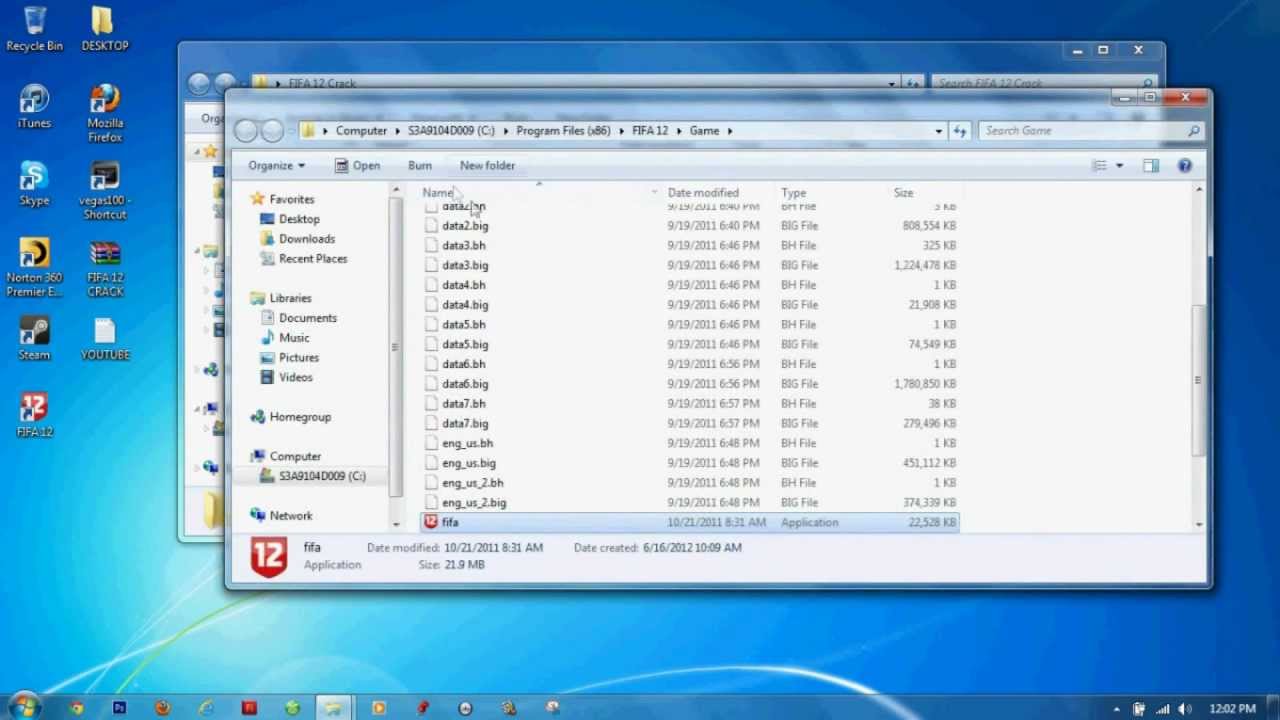Viewport: 1280px width, 720px height.
Task: Open the Explorer help button
Action: 1184,166
